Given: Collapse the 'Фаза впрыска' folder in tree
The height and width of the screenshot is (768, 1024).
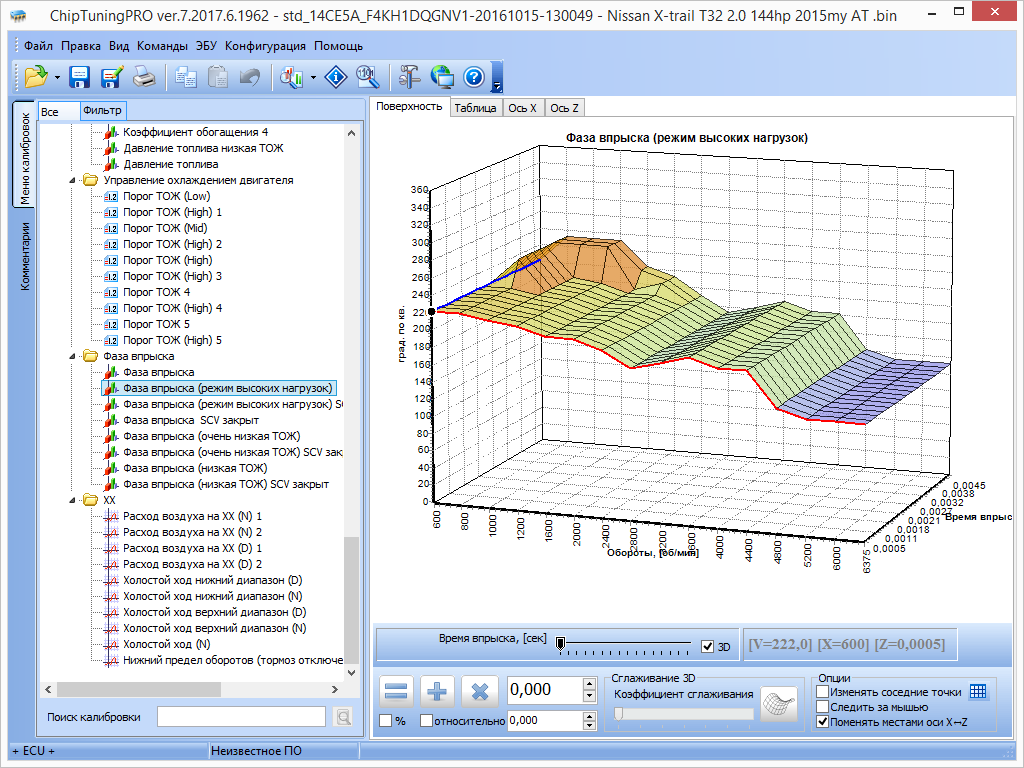Looking at the screenshot, I should (74, 356).
